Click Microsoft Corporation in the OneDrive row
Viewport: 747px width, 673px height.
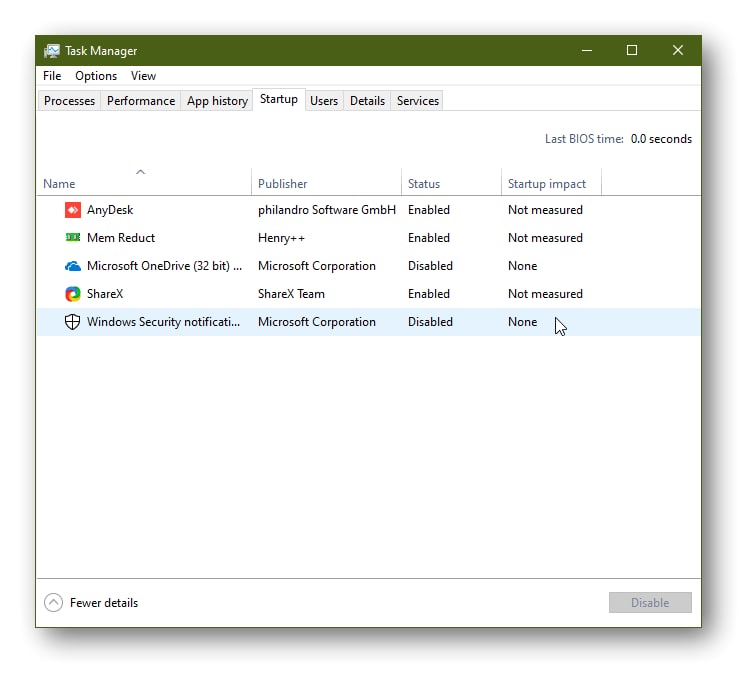pos(317,266)
